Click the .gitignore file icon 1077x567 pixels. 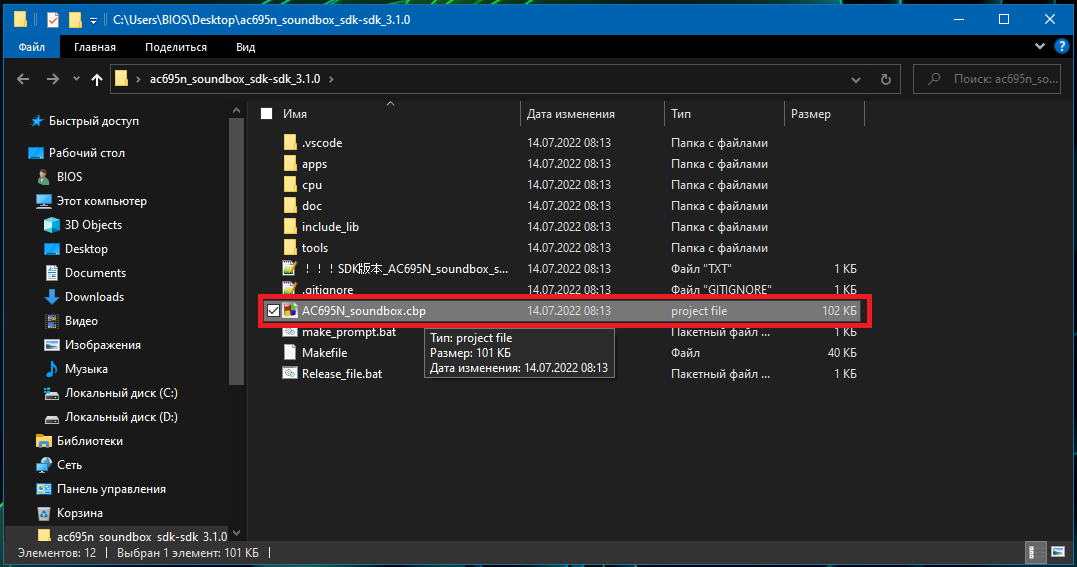pyautogui.click(x=290, y=288)
